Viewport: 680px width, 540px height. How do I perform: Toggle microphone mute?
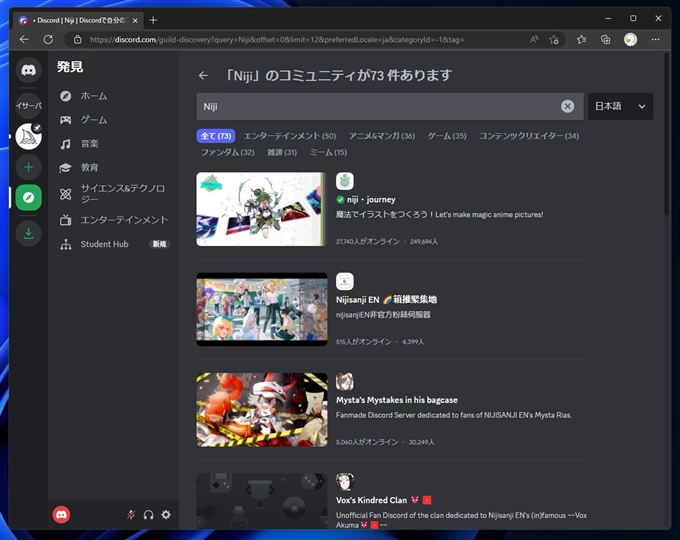pos(131,515)
